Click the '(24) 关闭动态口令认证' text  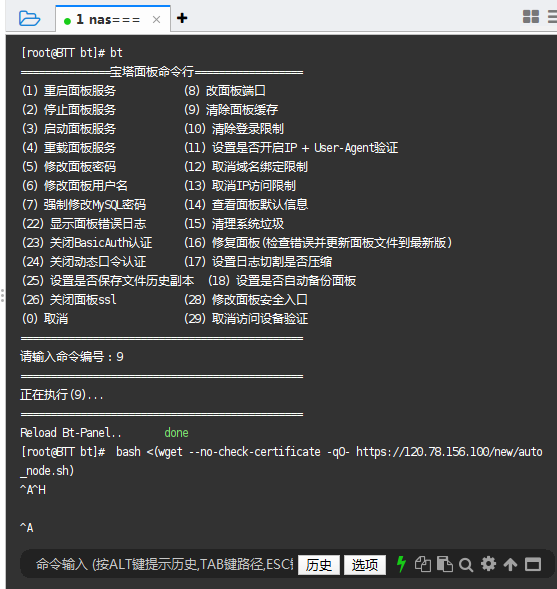click(84, 262)
